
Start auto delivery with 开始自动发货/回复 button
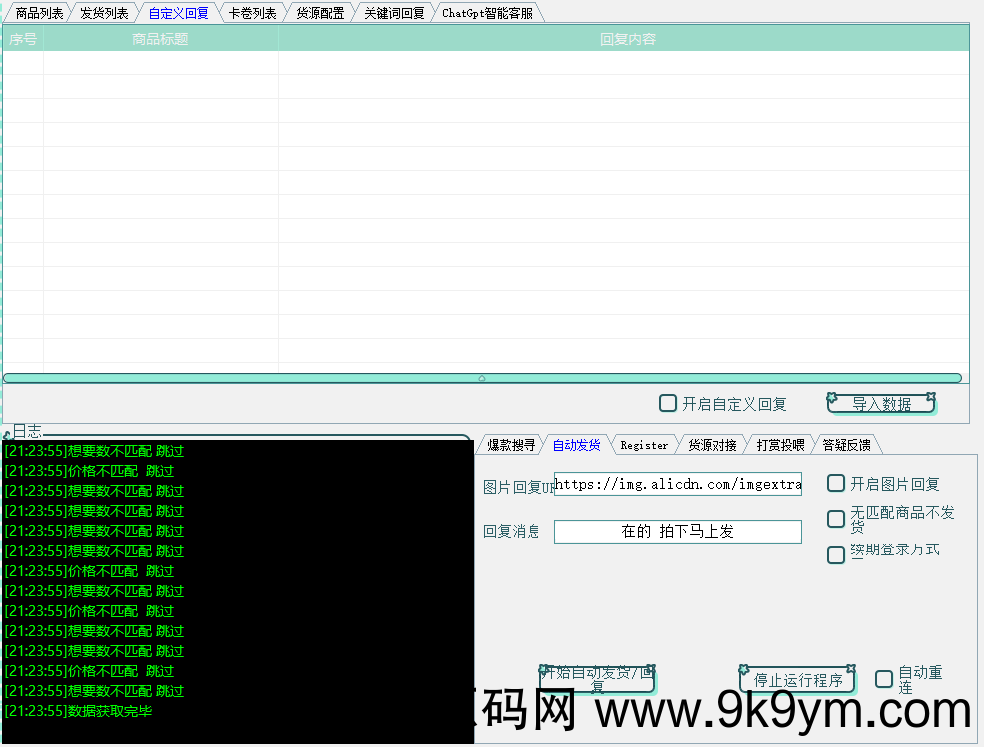(x=597, y=679)
